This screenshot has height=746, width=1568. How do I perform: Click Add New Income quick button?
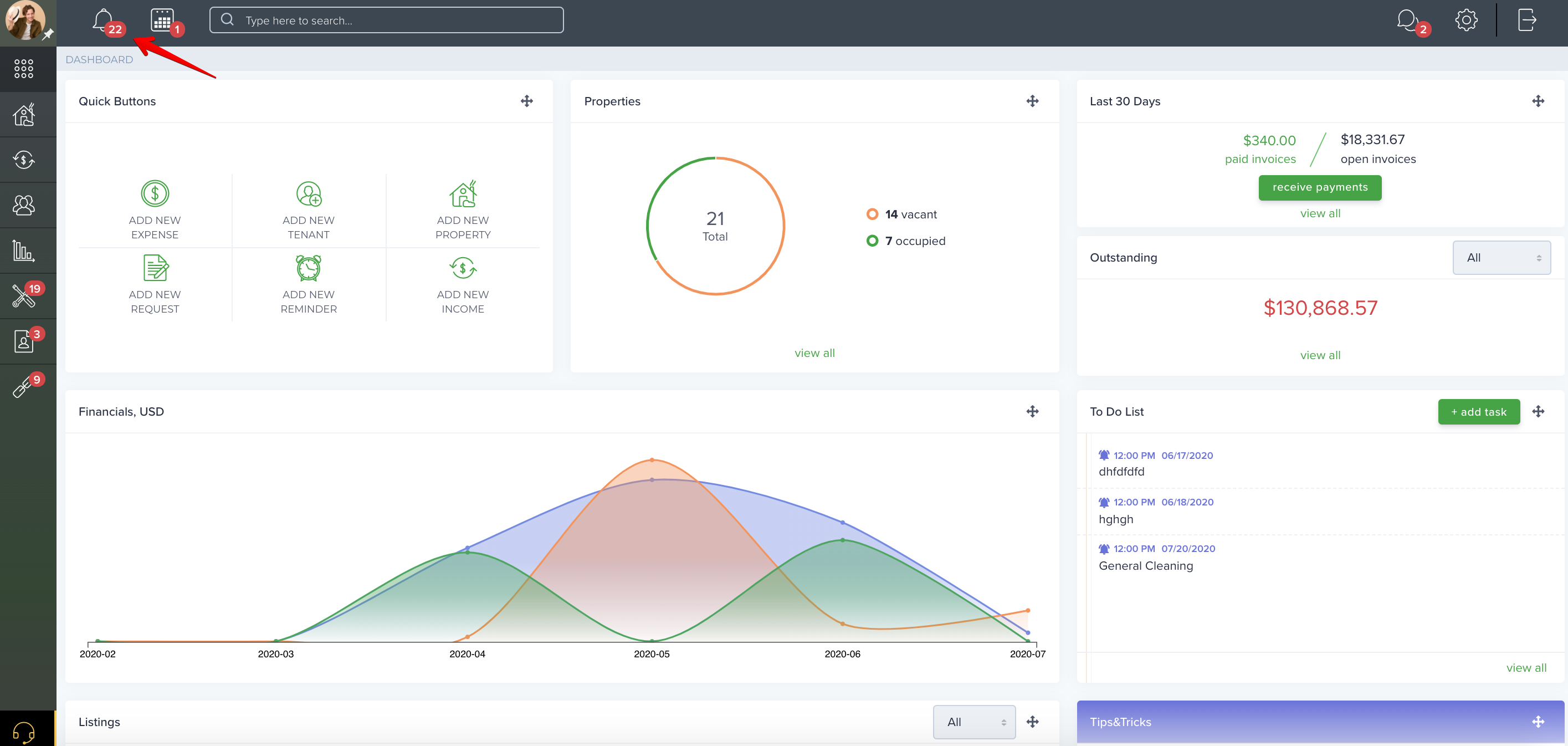463,284
